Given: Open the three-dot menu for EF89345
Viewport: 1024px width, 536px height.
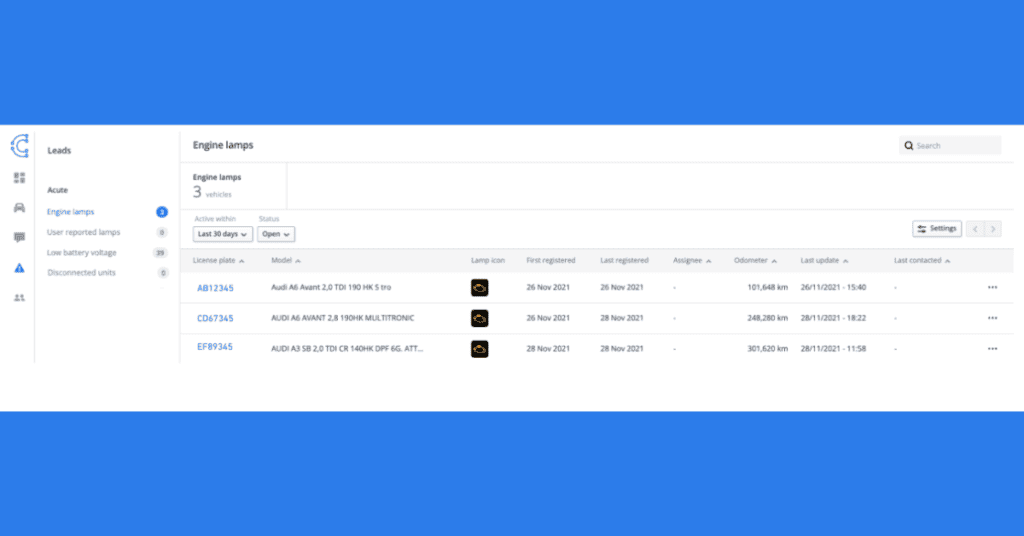Looking at the screenshot, I should pos(992,348).
